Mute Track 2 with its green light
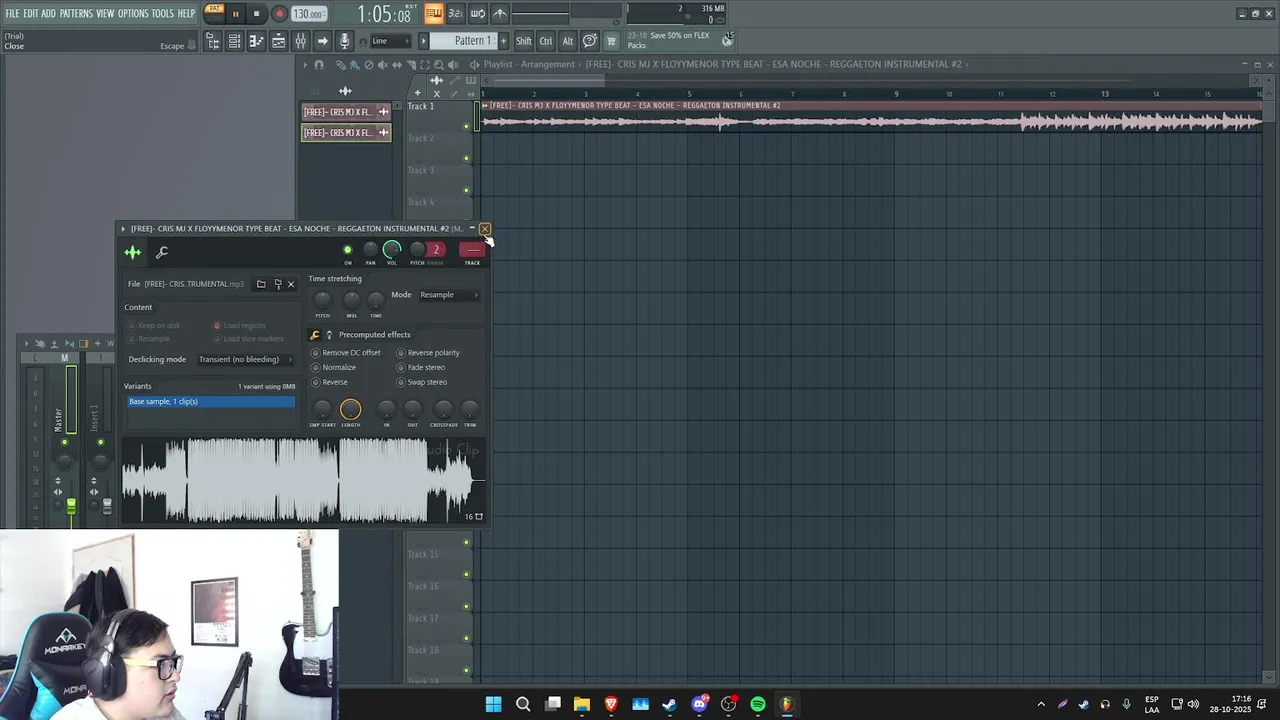 [x=466, y=158]
